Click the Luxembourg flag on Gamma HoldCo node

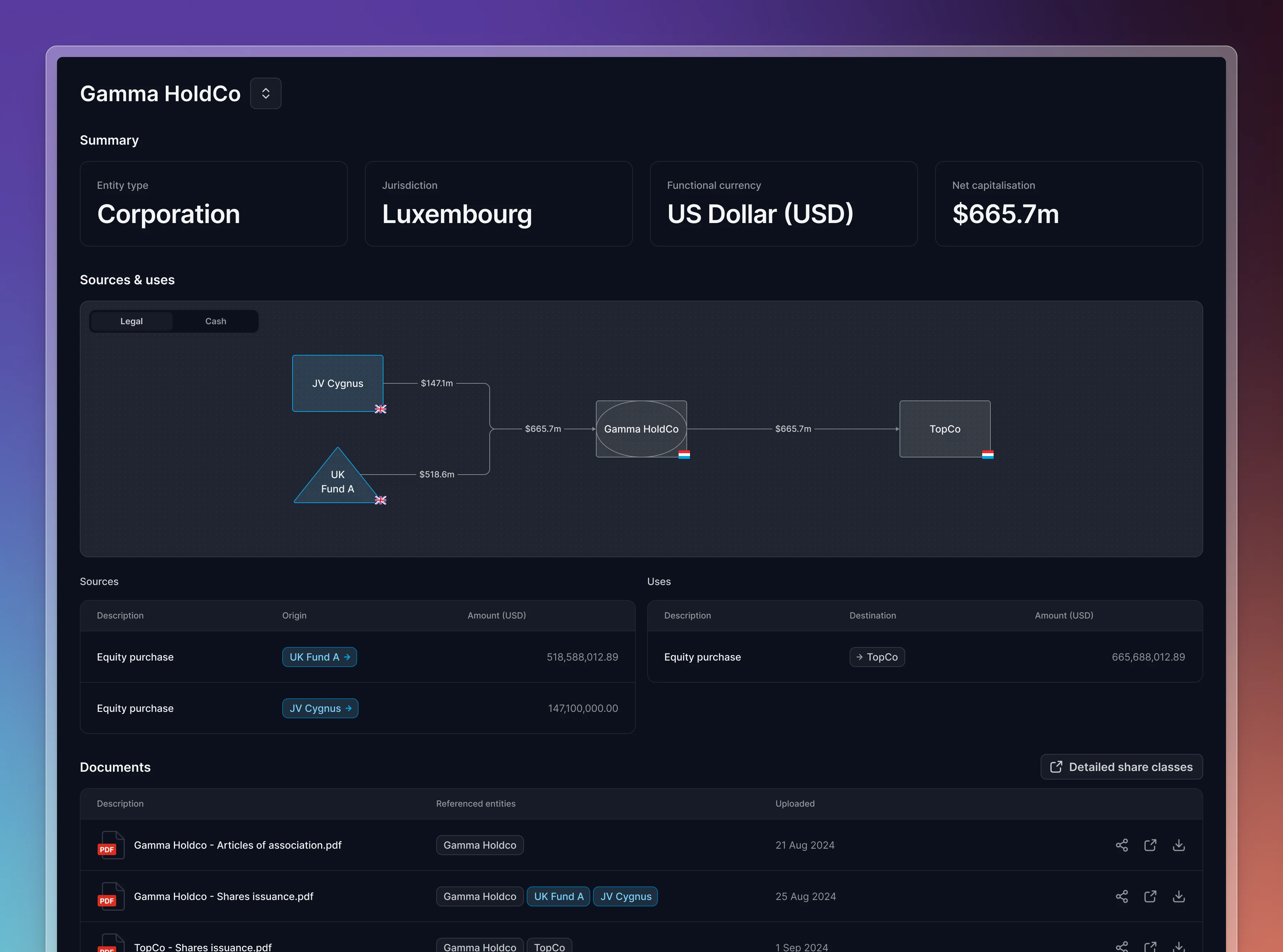point(684,455)
